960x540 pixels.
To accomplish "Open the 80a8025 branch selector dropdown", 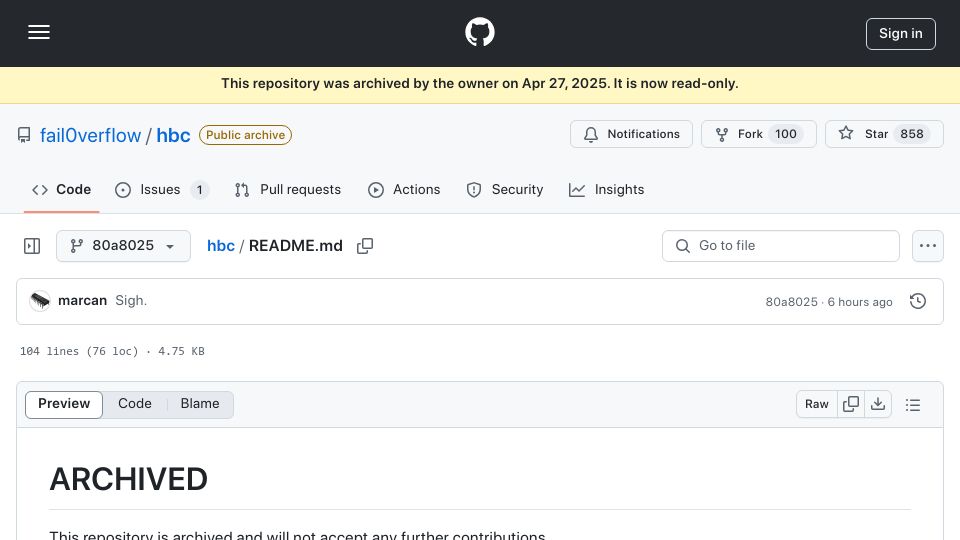I will (x=123, y=246).
